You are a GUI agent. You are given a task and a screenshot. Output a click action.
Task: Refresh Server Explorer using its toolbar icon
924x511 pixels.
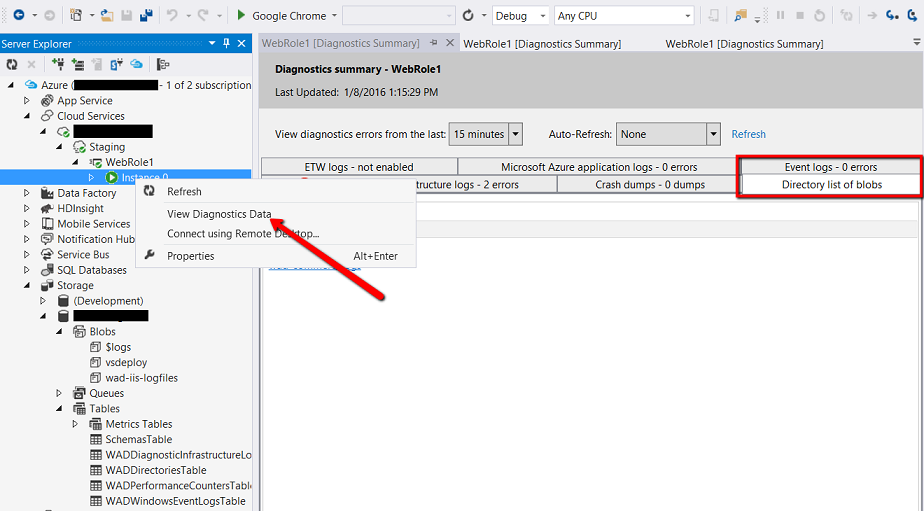coord(12,64)
